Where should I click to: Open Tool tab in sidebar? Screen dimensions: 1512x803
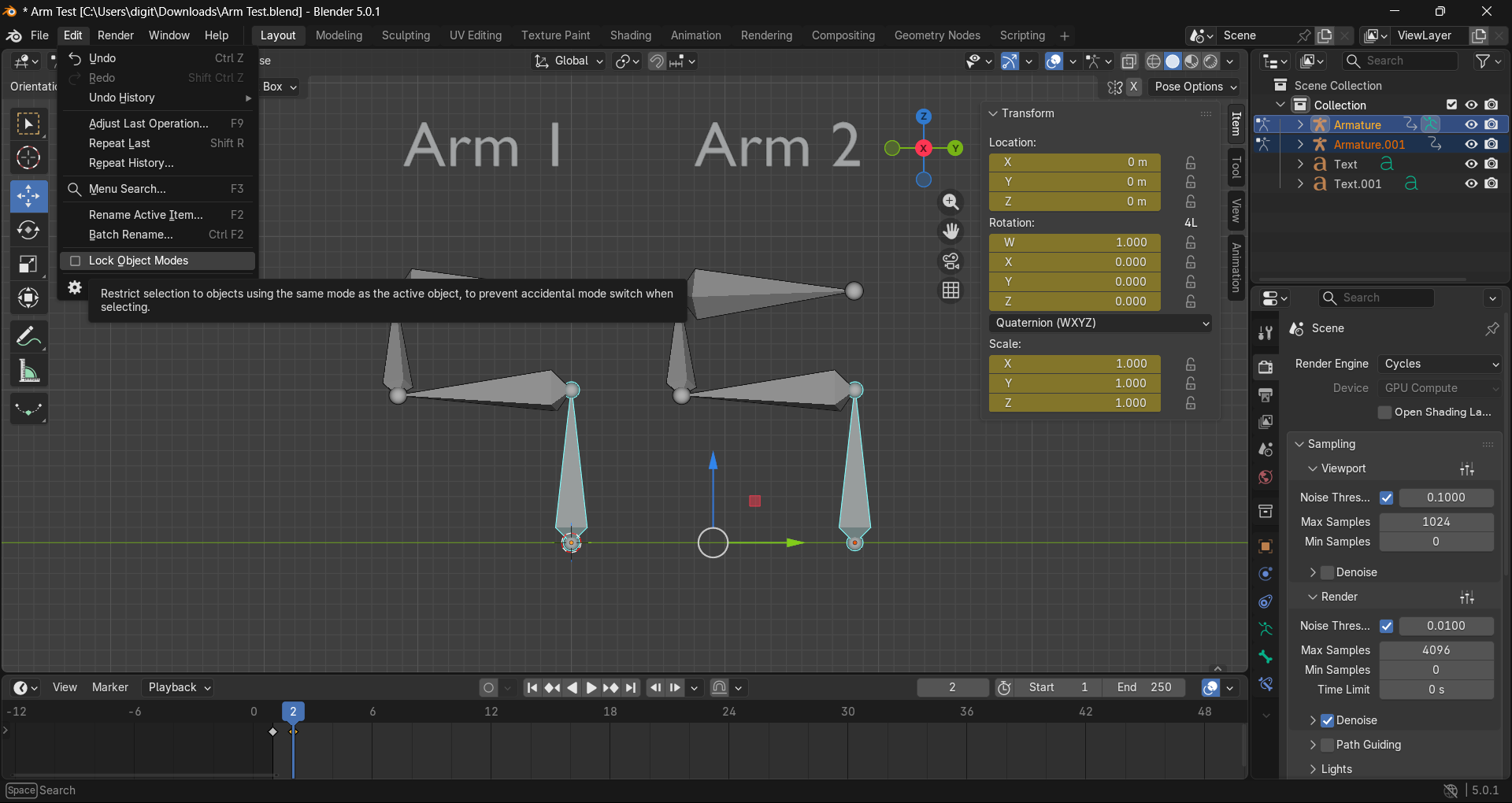pos(1236,167)
